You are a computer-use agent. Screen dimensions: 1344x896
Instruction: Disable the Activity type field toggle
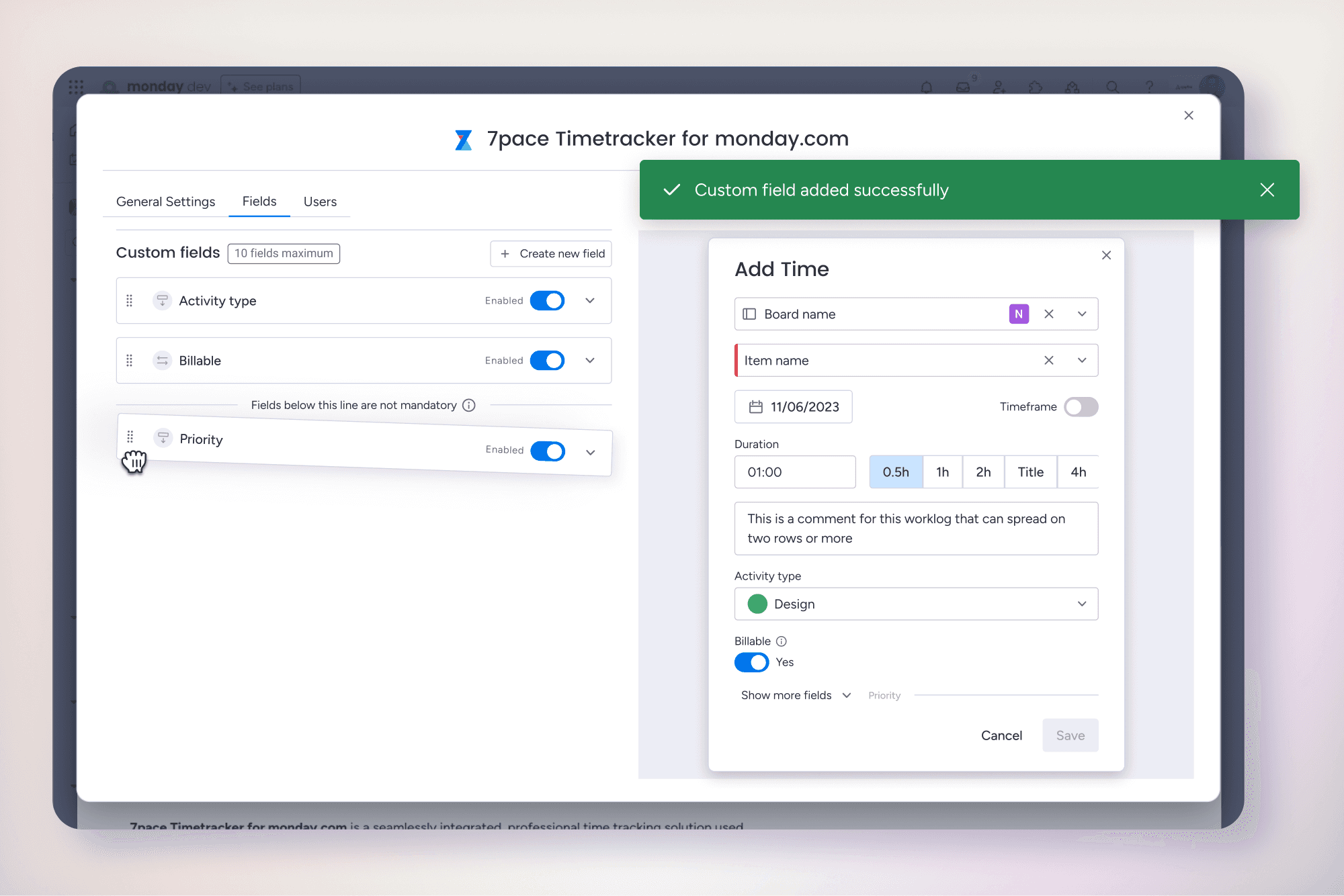tap(547, 301)
